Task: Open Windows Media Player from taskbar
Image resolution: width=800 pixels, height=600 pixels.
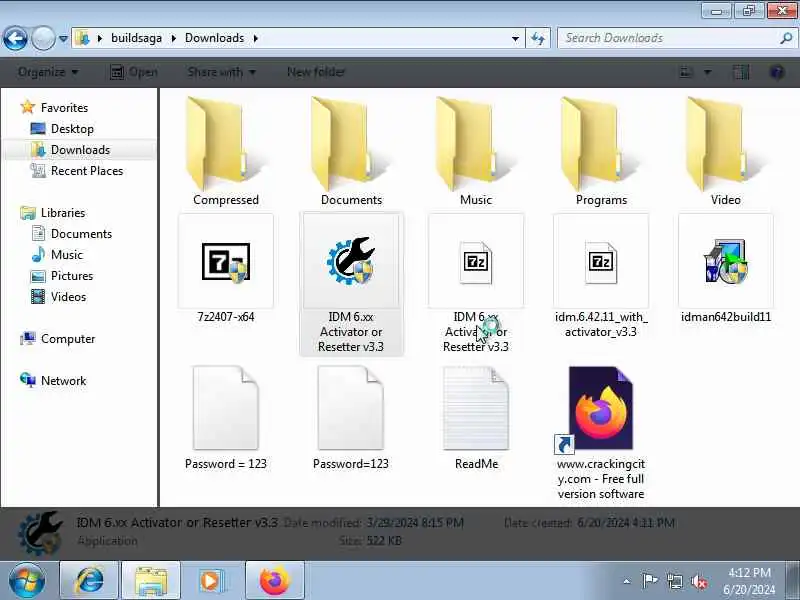Action: click(x=213, y=581)
